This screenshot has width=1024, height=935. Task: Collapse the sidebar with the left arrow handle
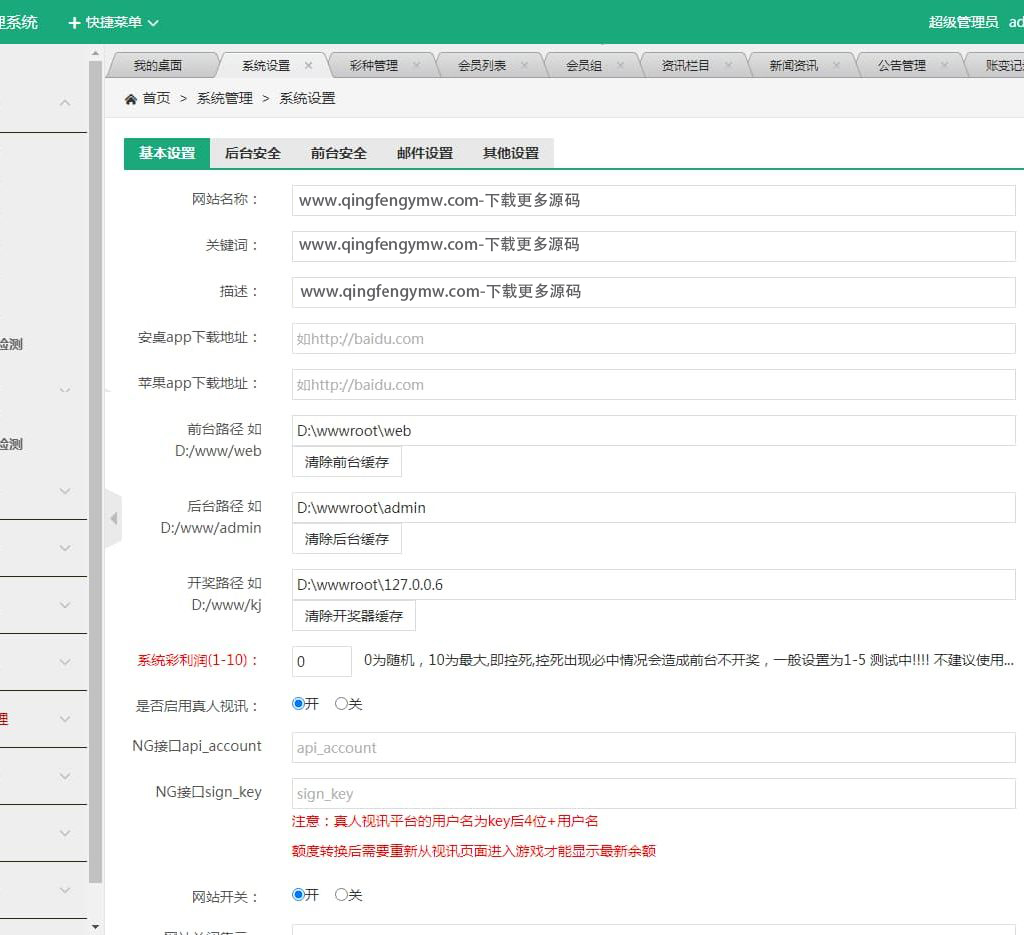pos(113,518)
